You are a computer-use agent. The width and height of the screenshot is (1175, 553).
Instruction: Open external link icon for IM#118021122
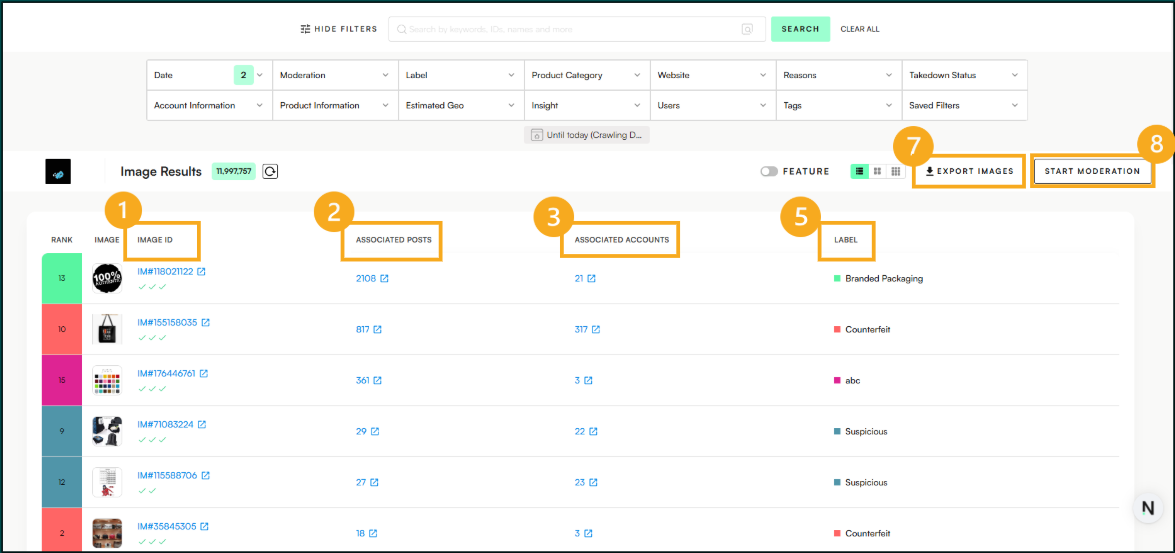201,272
